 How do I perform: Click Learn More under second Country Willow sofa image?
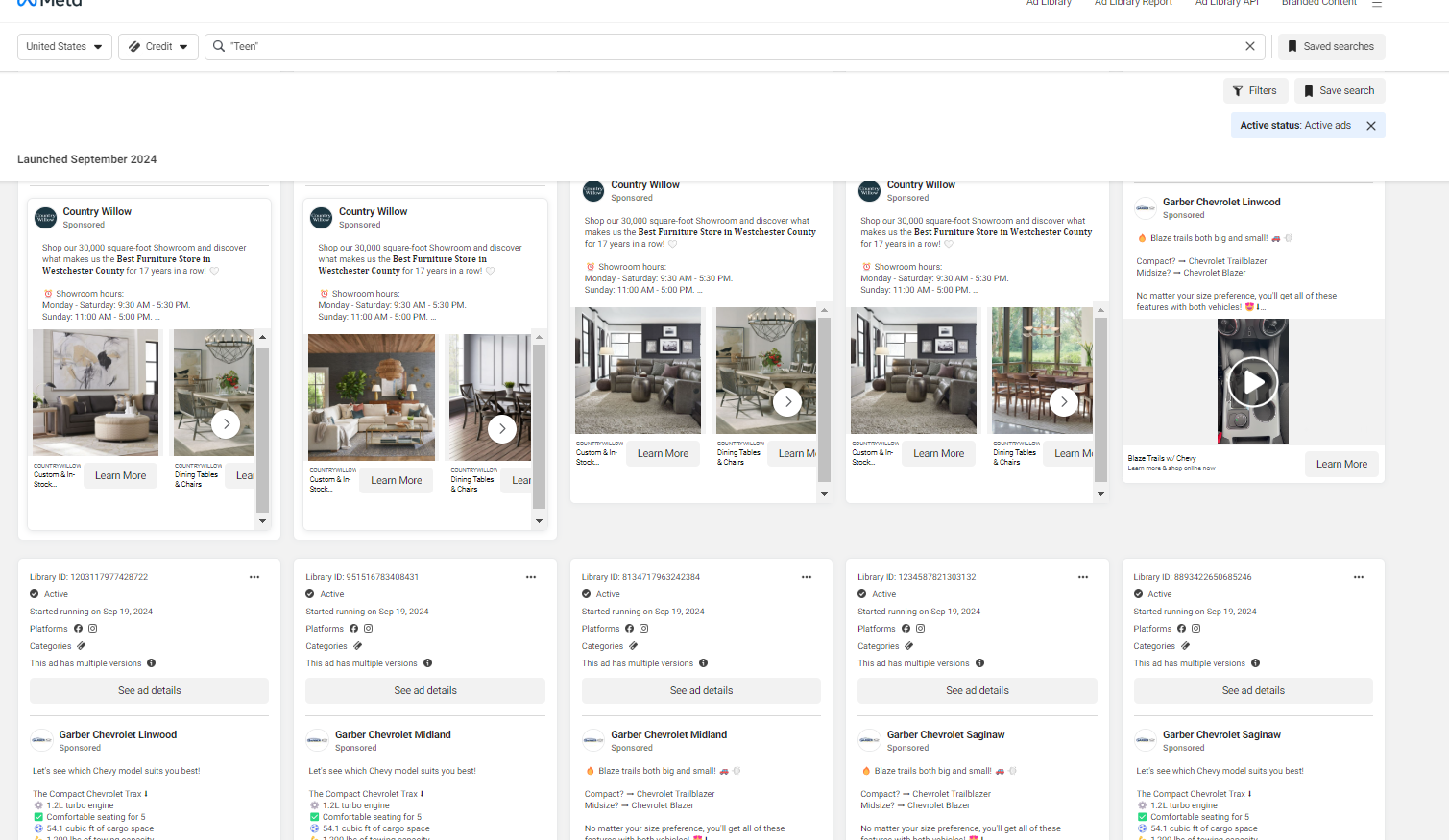click(x=397, y=480)
